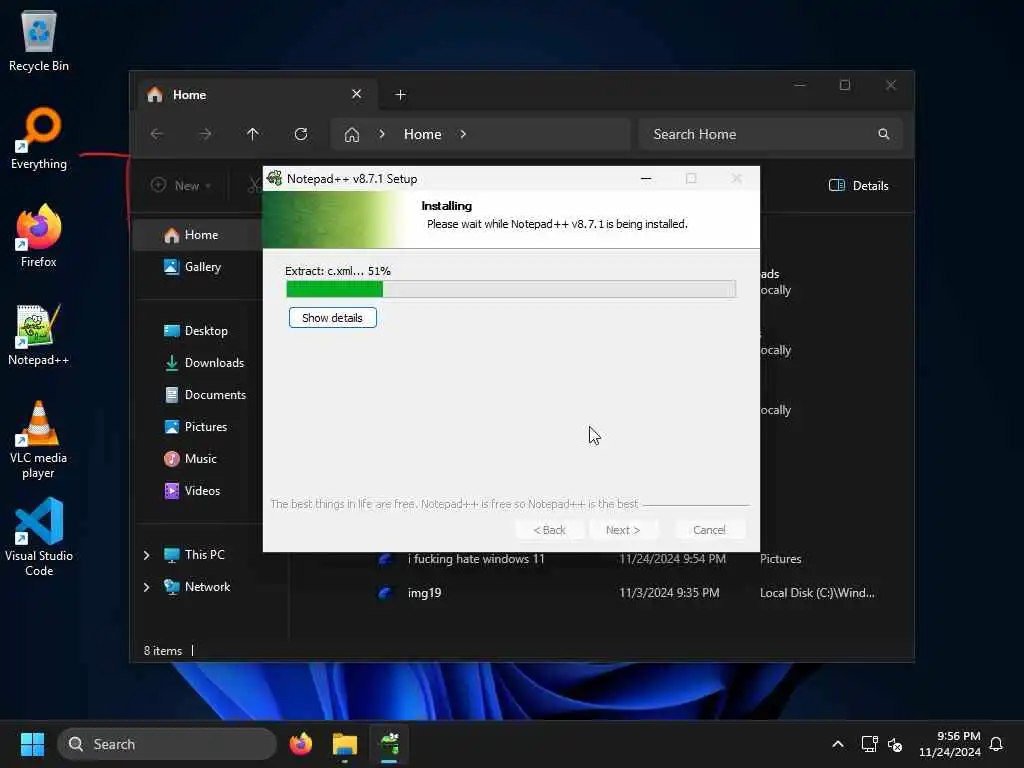The image size is (1024, 768).
Task: Refresh the File Explorer view
Action: (x=301, y=134)
